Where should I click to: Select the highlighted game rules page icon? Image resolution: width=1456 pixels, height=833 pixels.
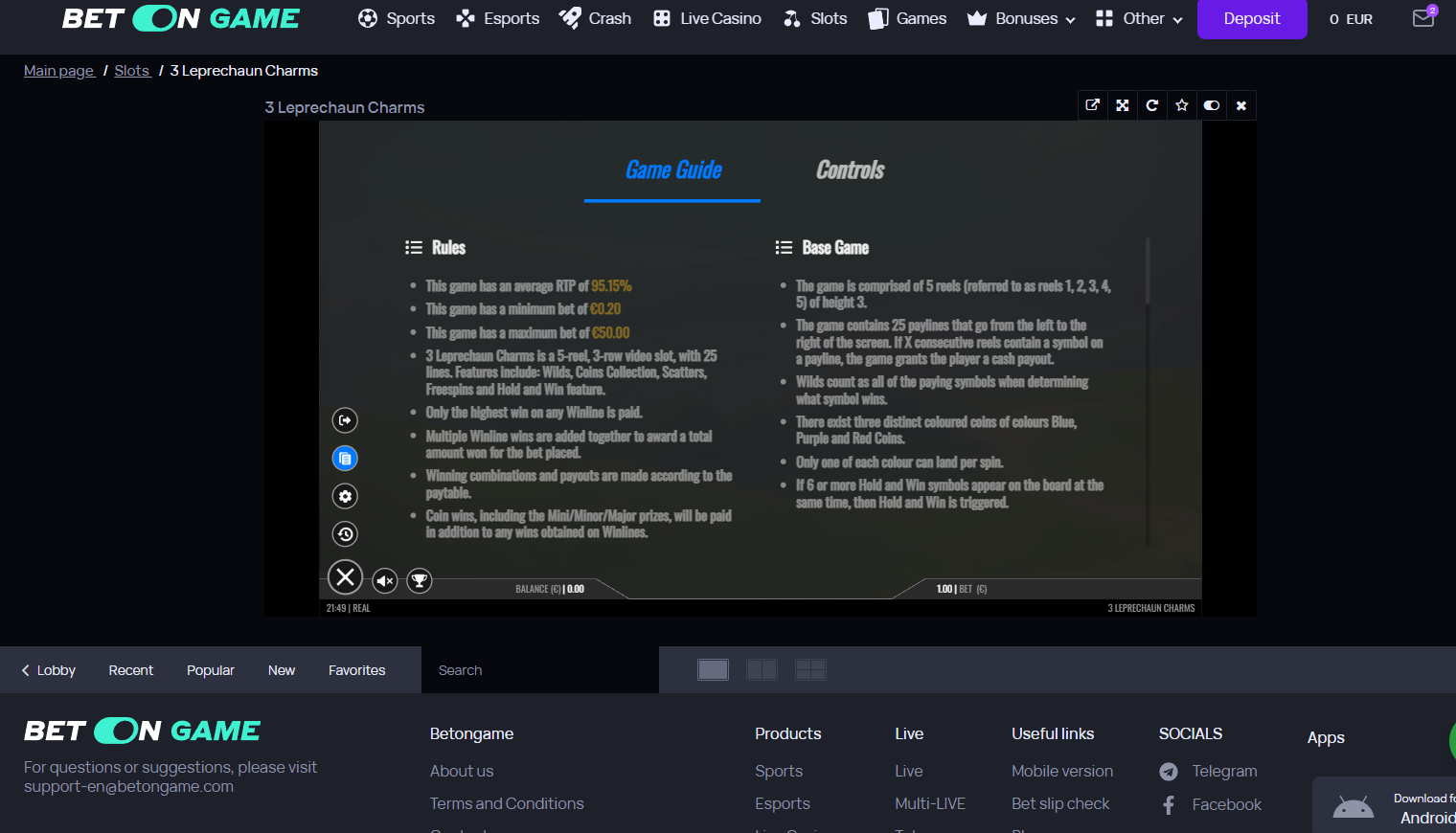(345, 459)
